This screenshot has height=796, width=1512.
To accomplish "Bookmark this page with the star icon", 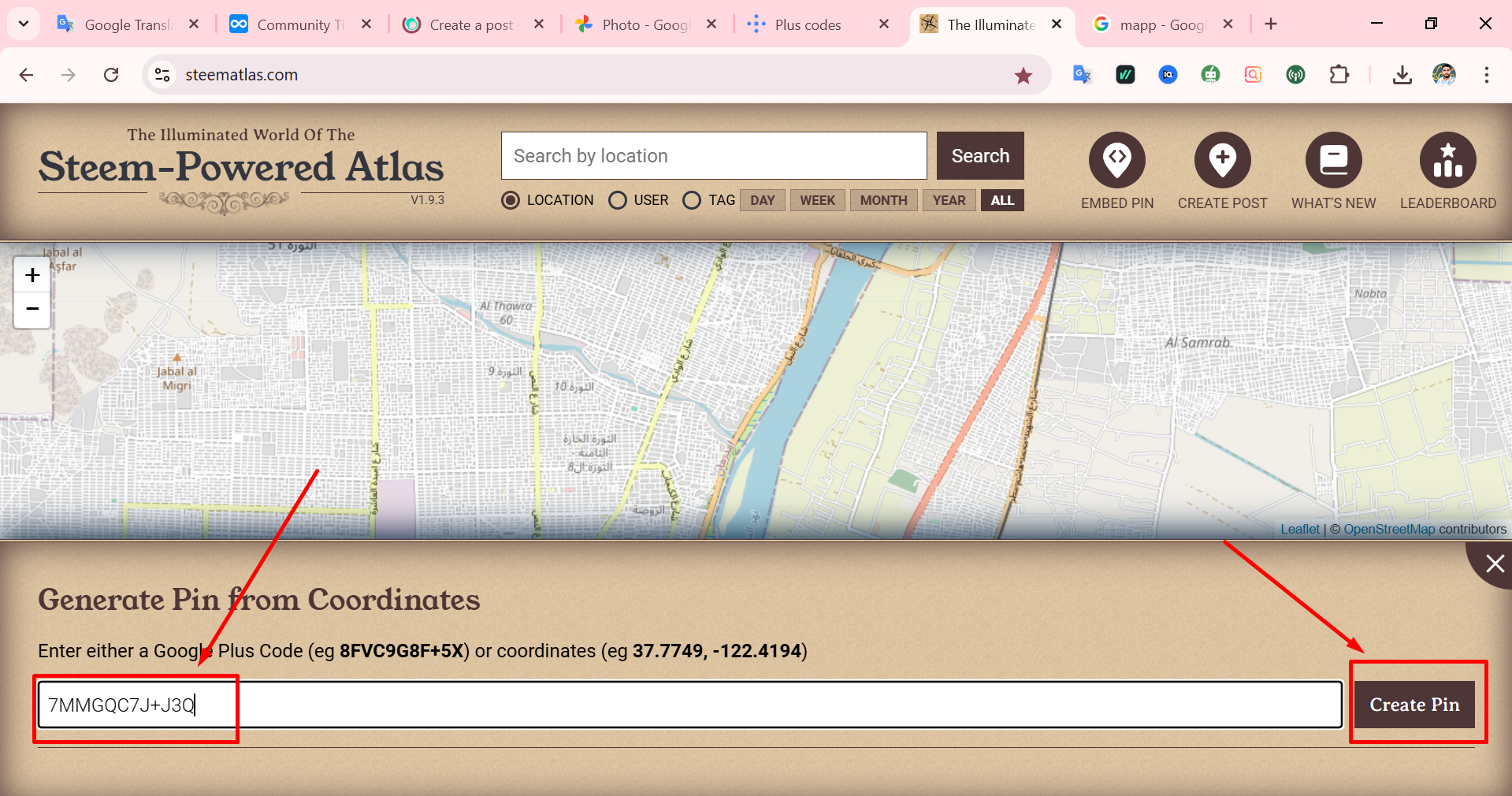I will pyautogui.click(x=1023, y=75).
